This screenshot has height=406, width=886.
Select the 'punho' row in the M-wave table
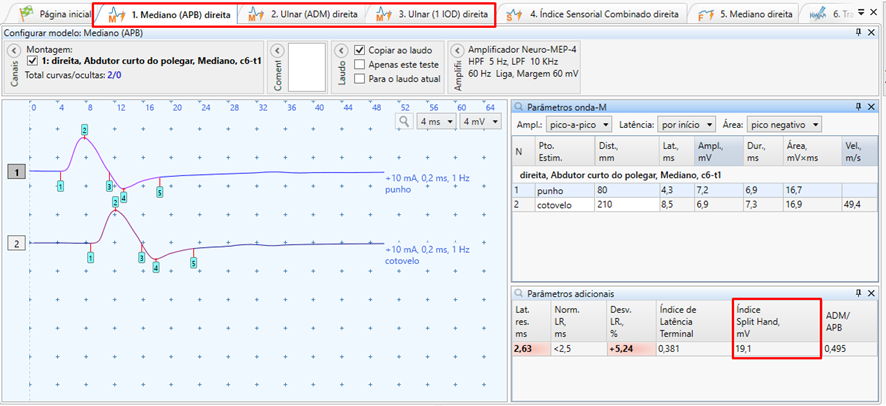pos(695,190)
